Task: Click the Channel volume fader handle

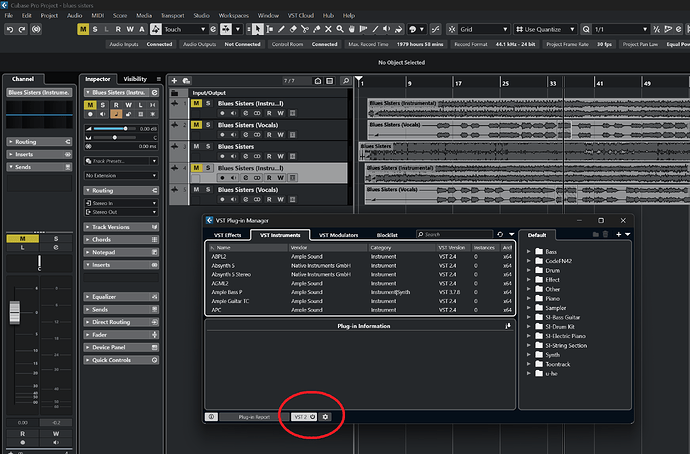Action: tap(15, 312)
